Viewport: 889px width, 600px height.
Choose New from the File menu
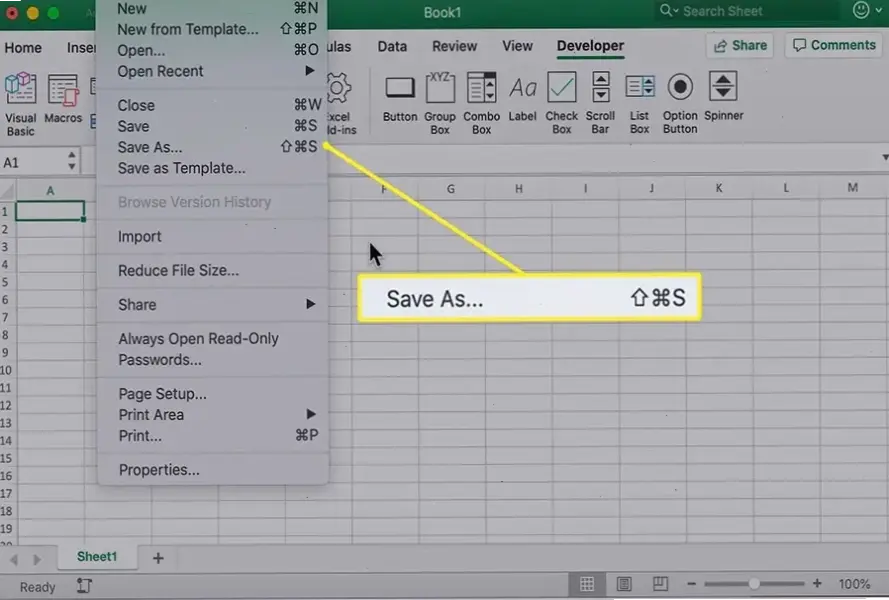pos(212,9)
